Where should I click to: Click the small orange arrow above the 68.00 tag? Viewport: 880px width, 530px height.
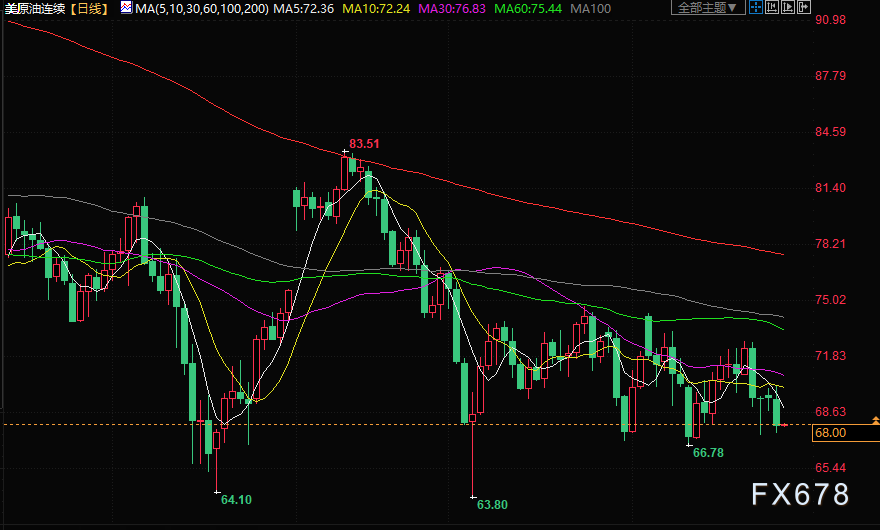[876, 421]
